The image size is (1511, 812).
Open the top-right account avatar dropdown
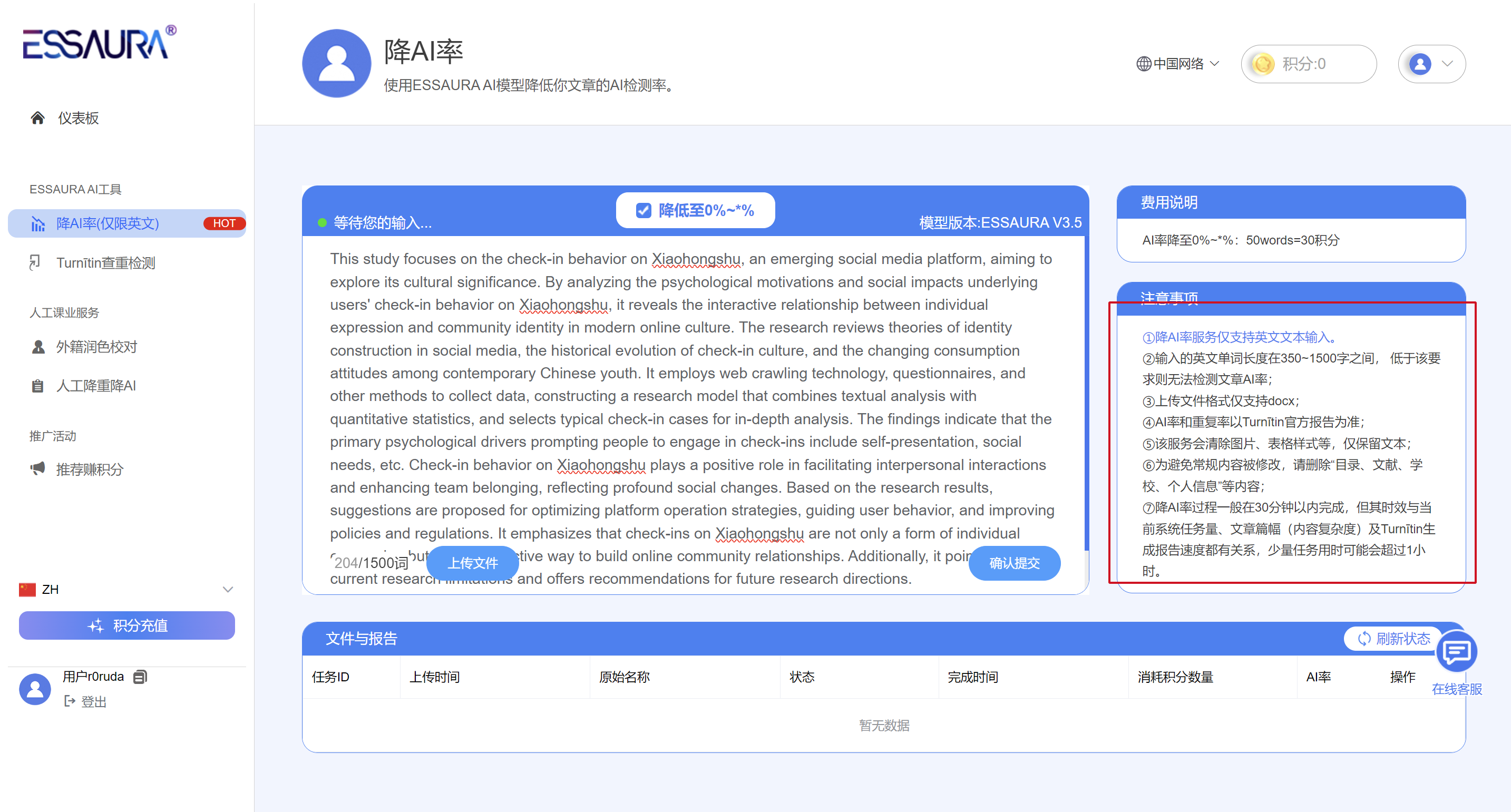(1431, 64)
